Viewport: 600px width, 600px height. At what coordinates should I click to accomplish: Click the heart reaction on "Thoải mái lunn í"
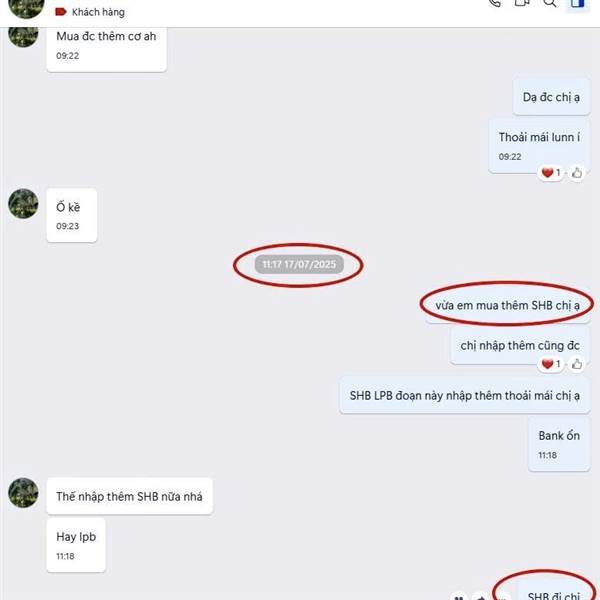pyautogui.click(x=551, y=173)
